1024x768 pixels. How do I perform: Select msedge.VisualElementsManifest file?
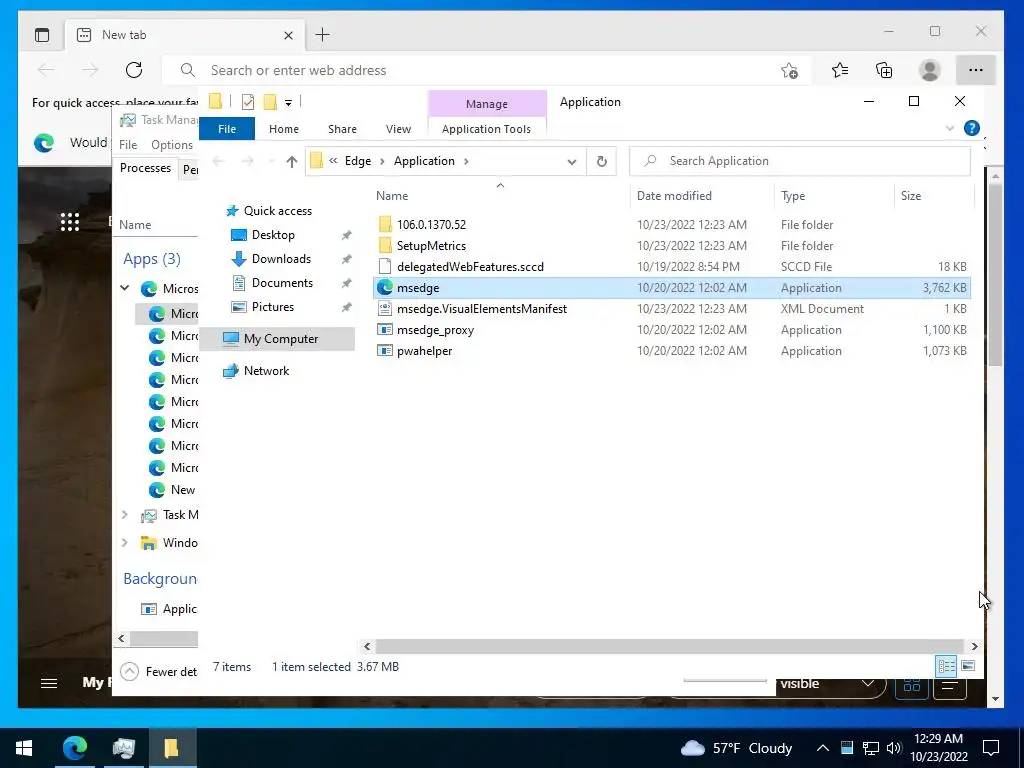pyautogui.click(x=671, y=309)
